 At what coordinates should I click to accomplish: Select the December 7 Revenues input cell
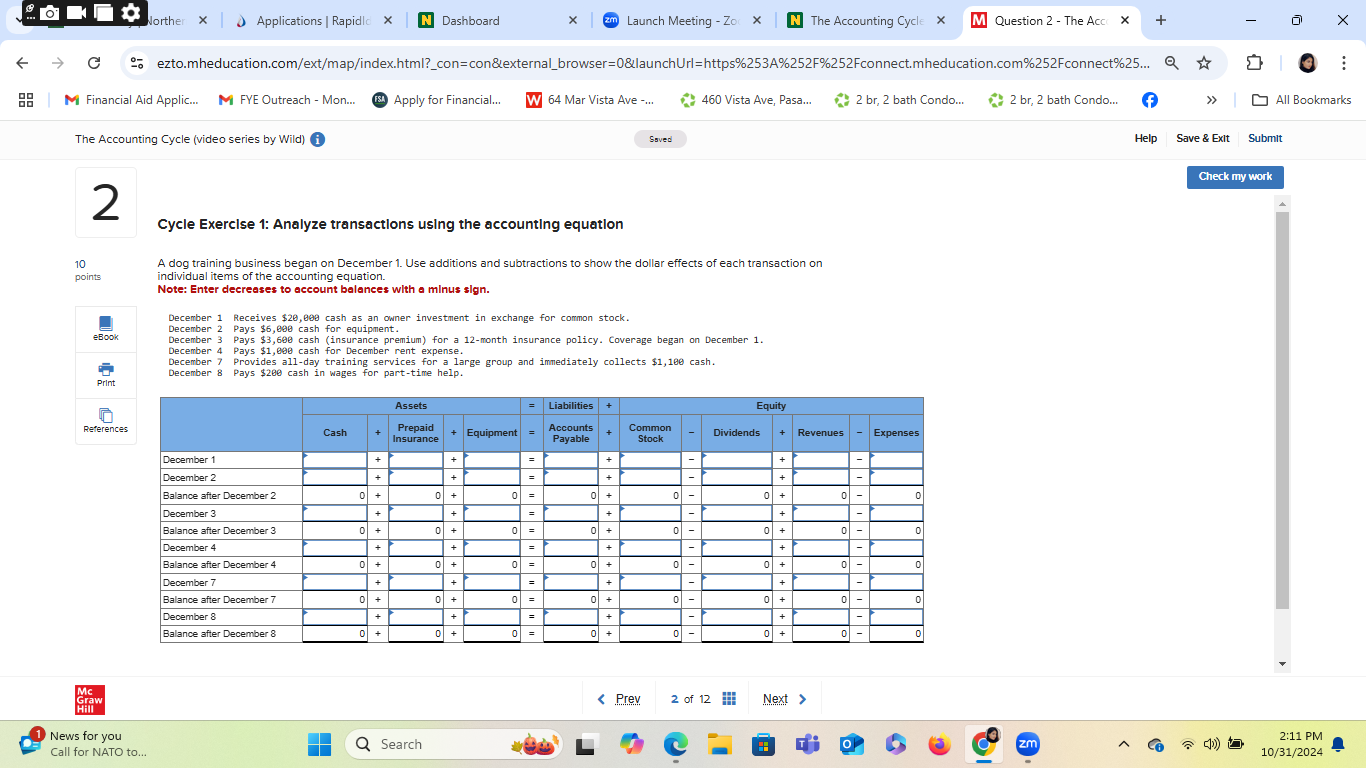821,583
